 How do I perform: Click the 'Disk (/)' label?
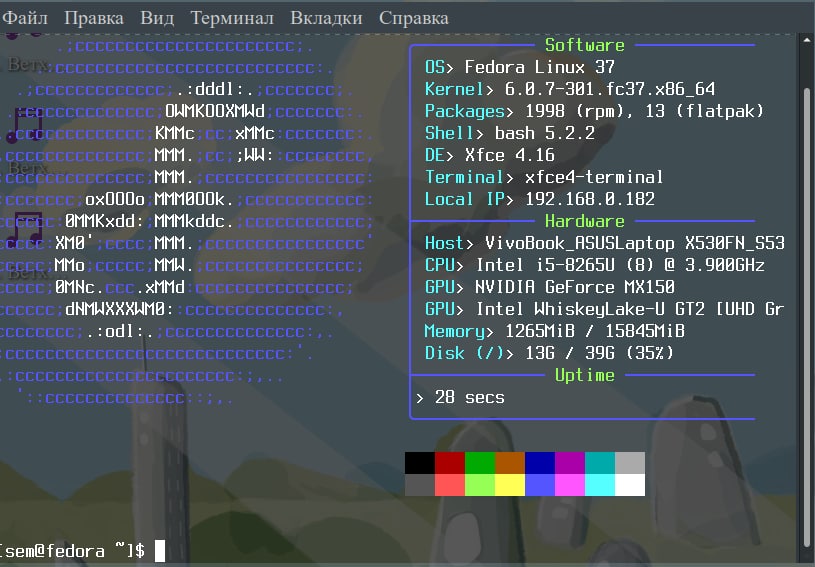(464, 353)
